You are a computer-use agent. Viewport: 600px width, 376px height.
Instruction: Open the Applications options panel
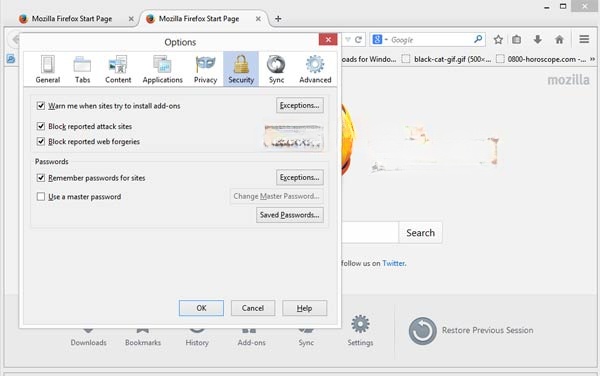[x=163, y=69]
